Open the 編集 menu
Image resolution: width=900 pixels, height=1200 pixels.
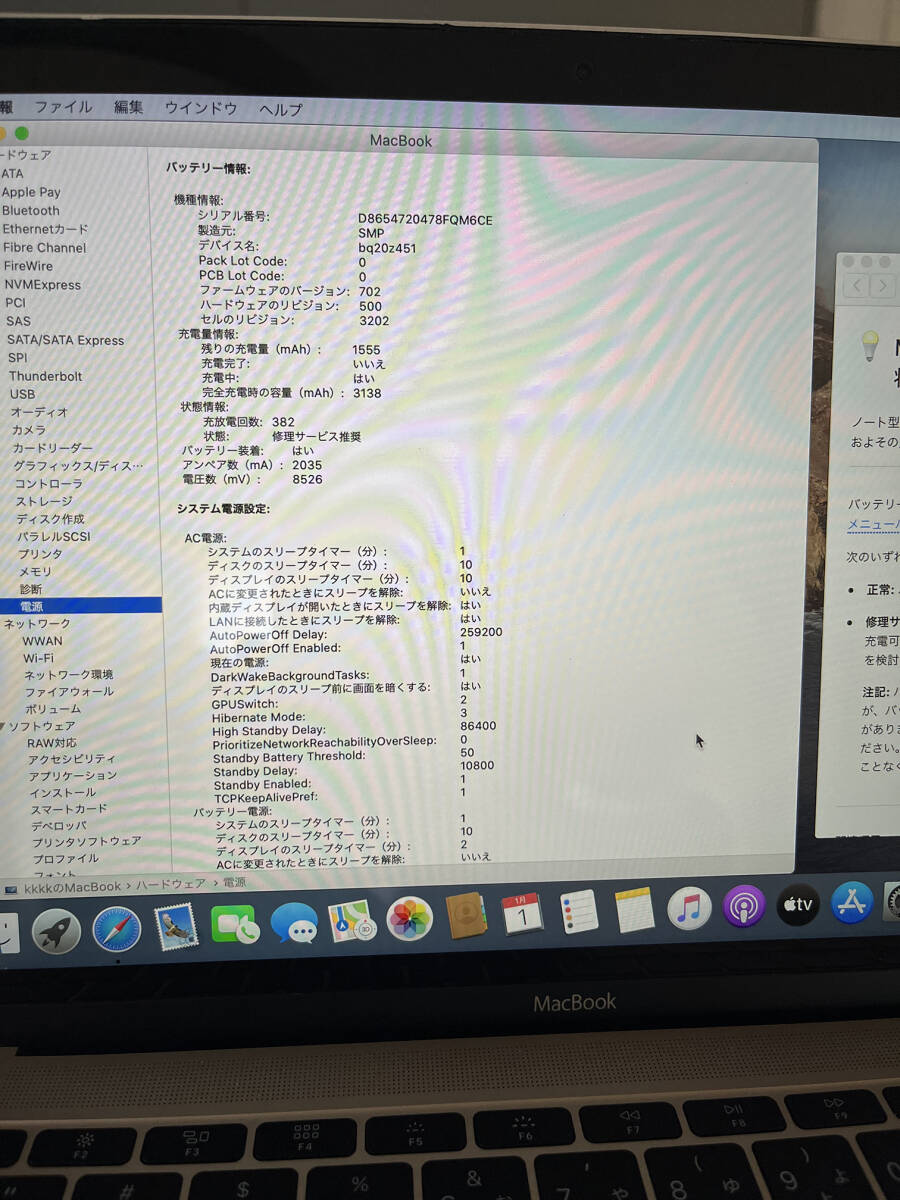click(128, 107)
